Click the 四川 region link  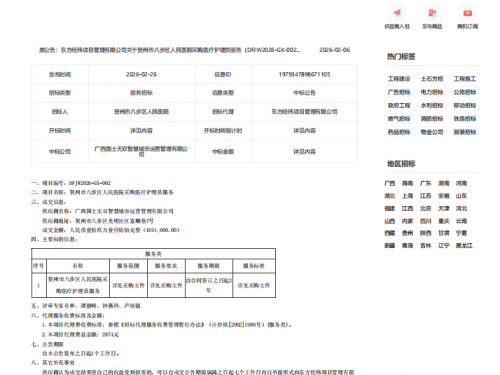point(426,221)
